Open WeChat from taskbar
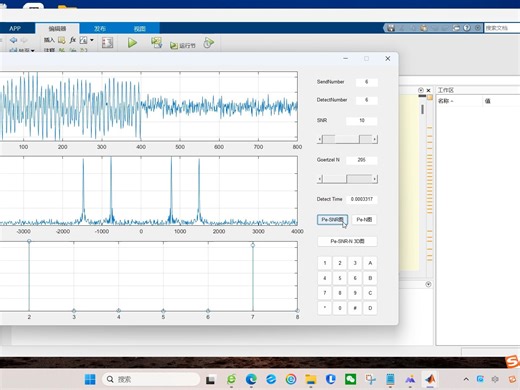 coord(350,379)
